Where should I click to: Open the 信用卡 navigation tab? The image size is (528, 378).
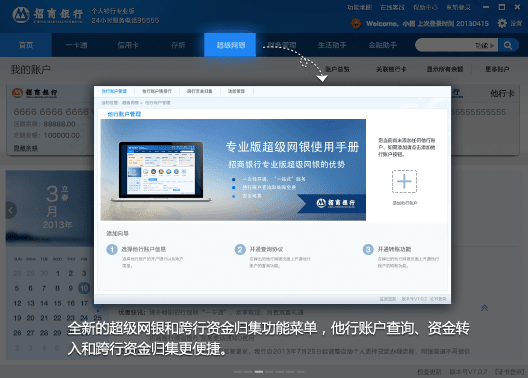pos(128,45)
